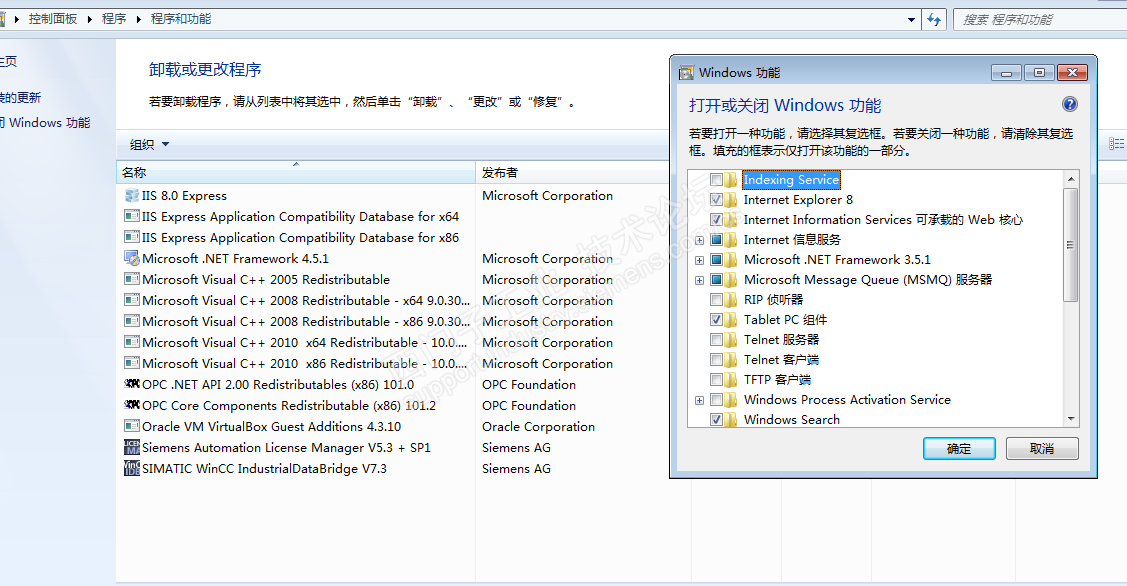
Task: Click the Oracle Corporation publisher cell
Action: [538, 426]
